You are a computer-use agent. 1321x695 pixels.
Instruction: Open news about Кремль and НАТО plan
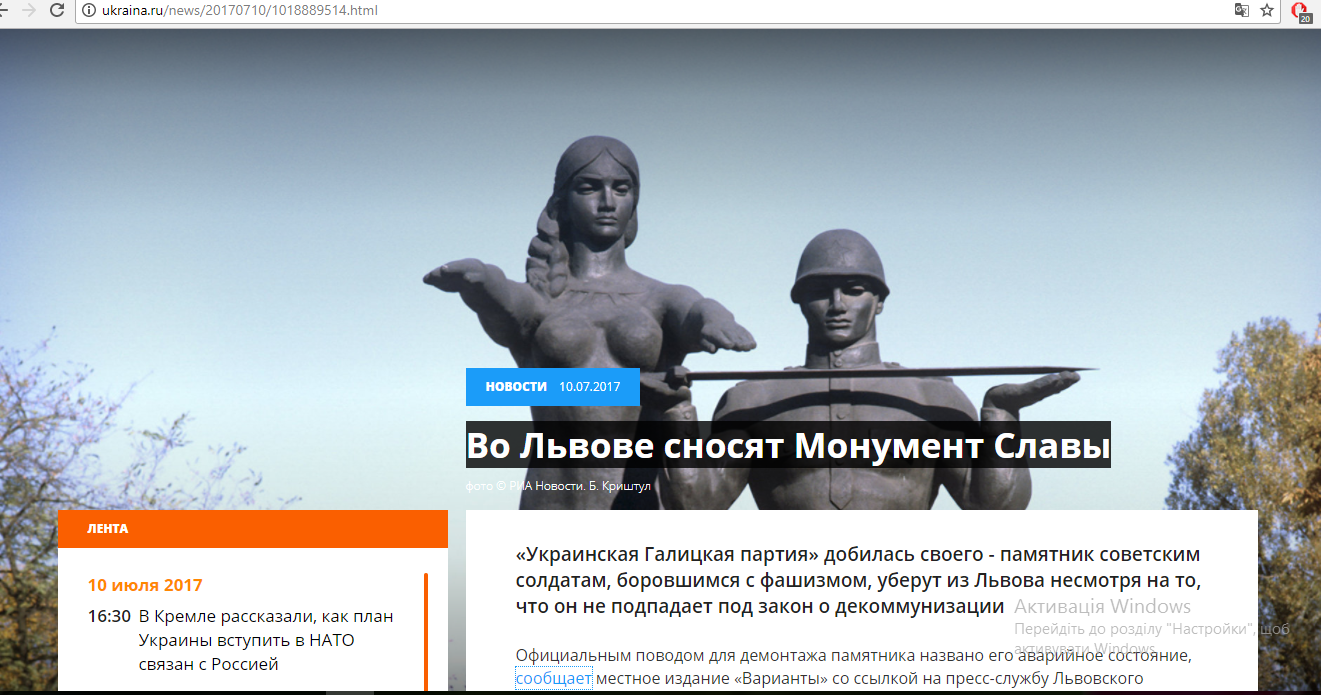coord(266,640)
